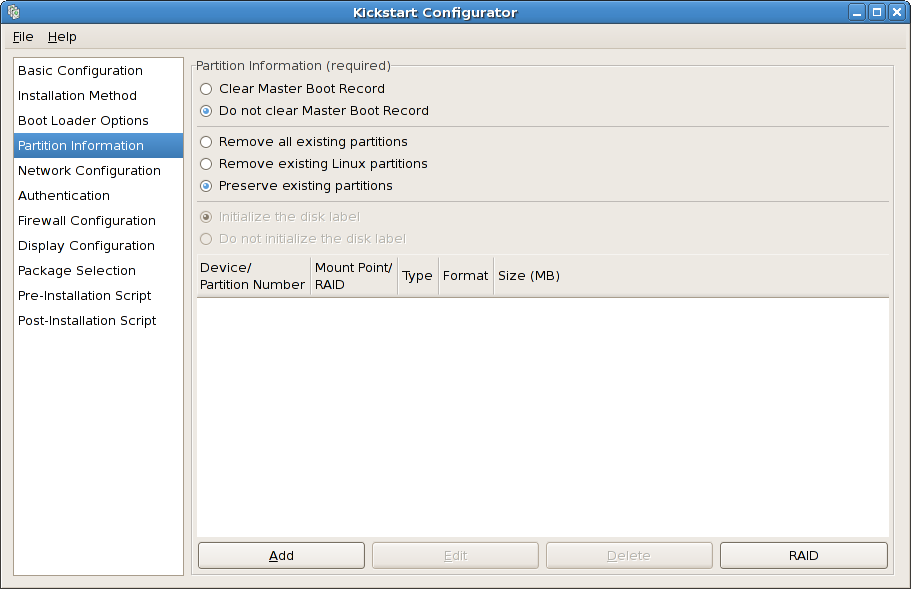Select the Clear Master Boot Record option
The image size is (911, 589).
[206, 89]
